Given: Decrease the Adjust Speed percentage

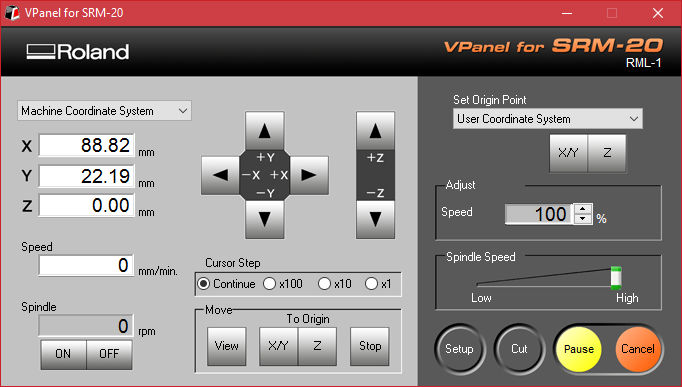Looking at the screenshot, I should point(583,219).
